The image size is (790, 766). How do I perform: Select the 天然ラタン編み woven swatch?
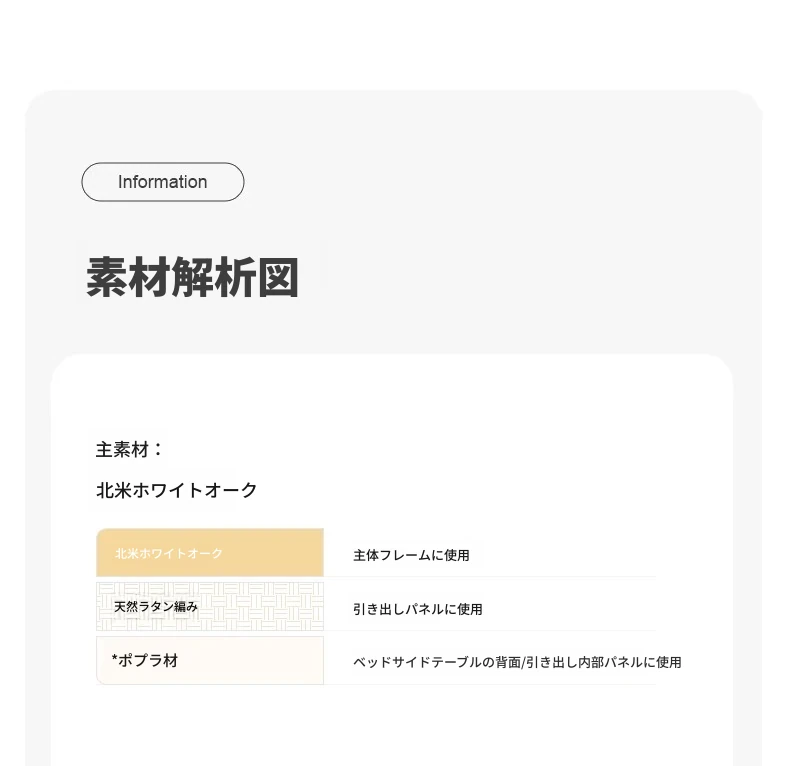click(210, 606)
